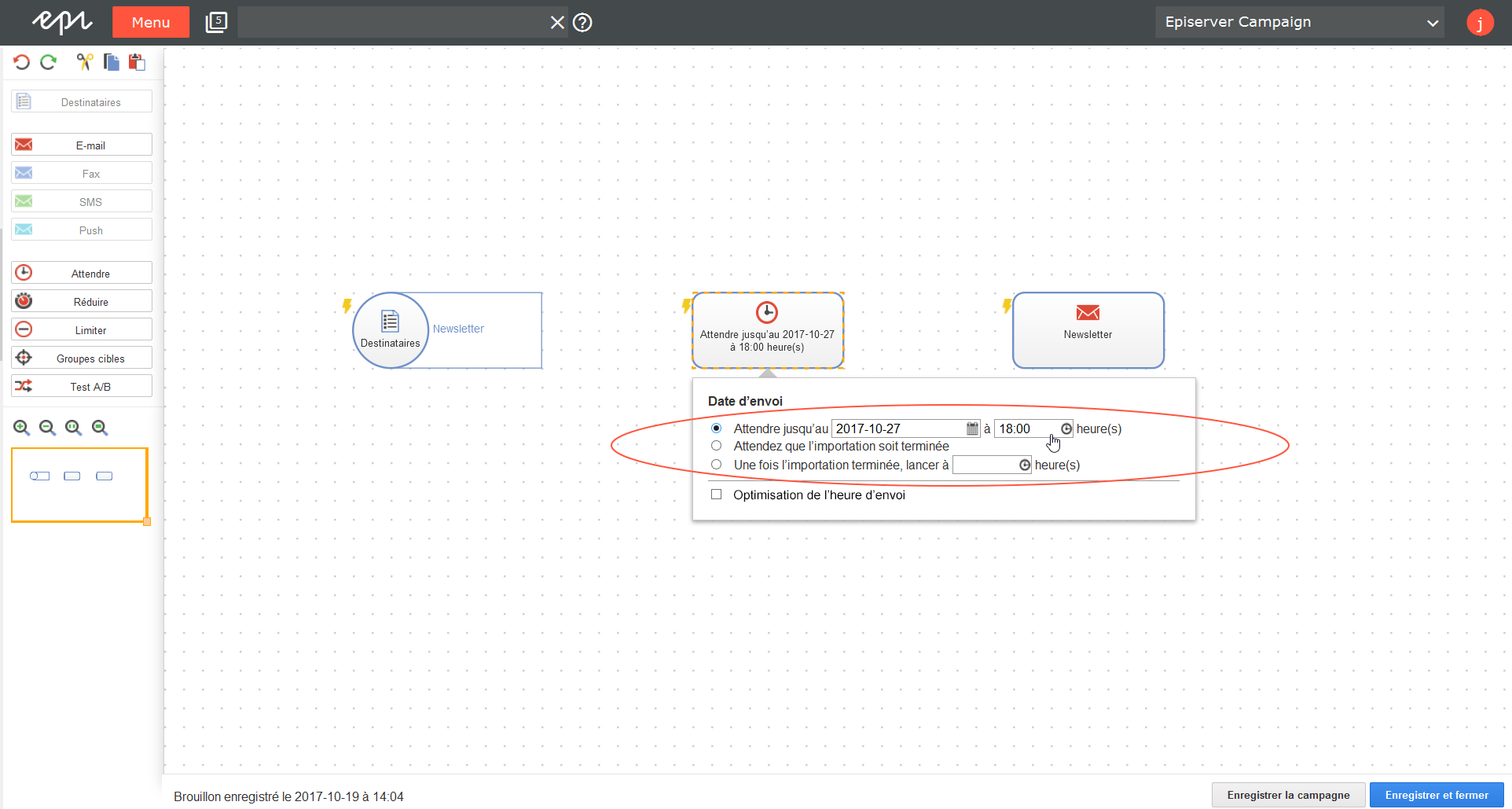Add Attendre element from sidebar
Viewport: 1512px width, 809px height.
pos(82,273)
